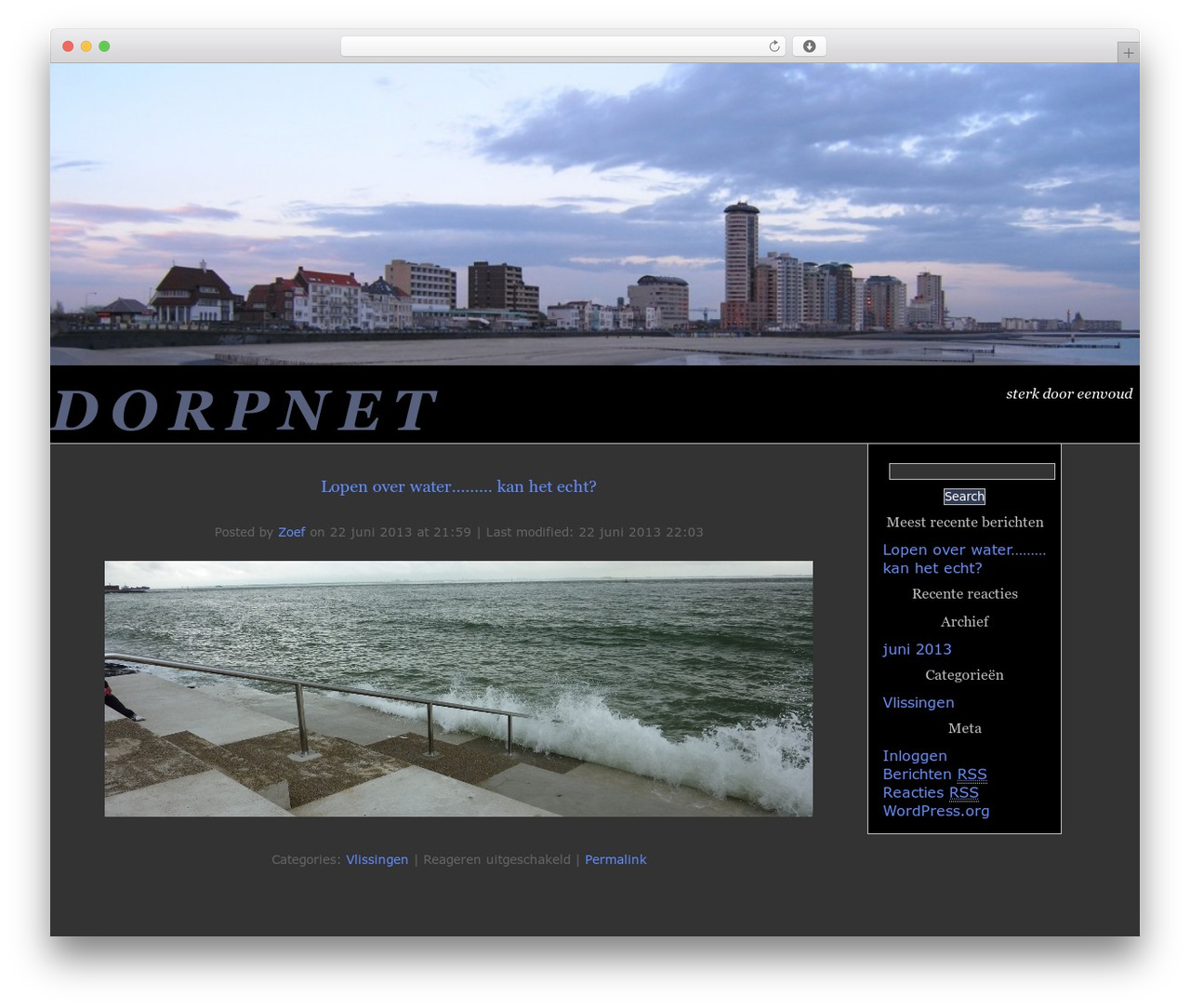
Task: Select the tagline 'sterk door eenvoud'
Action: (1069, 393)
